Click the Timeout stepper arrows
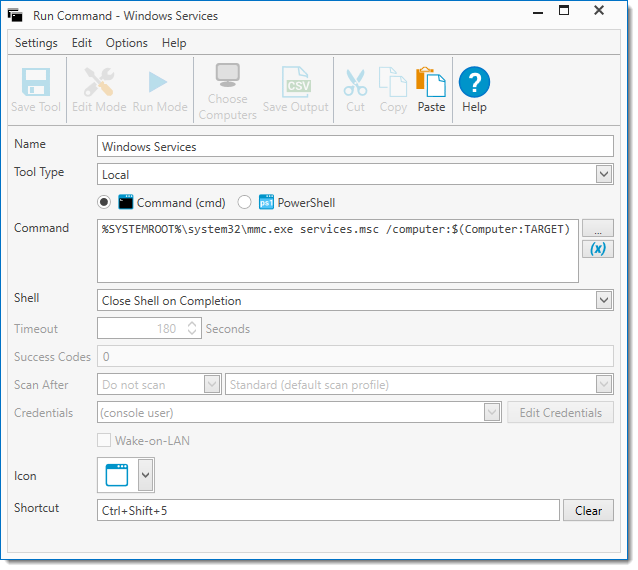Screen dimensions: 638x570 pos(192,328)
